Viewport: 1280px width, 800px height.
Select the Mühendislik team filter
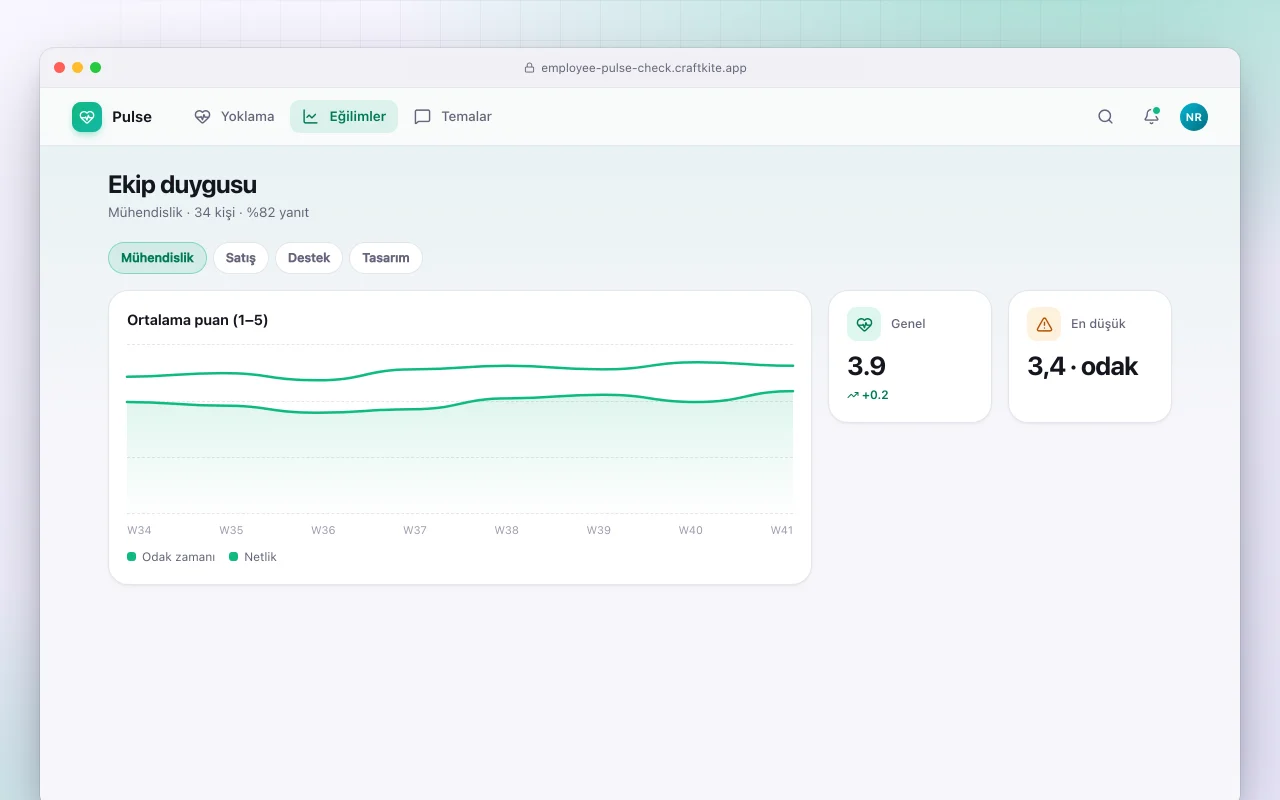coord(157,258)
